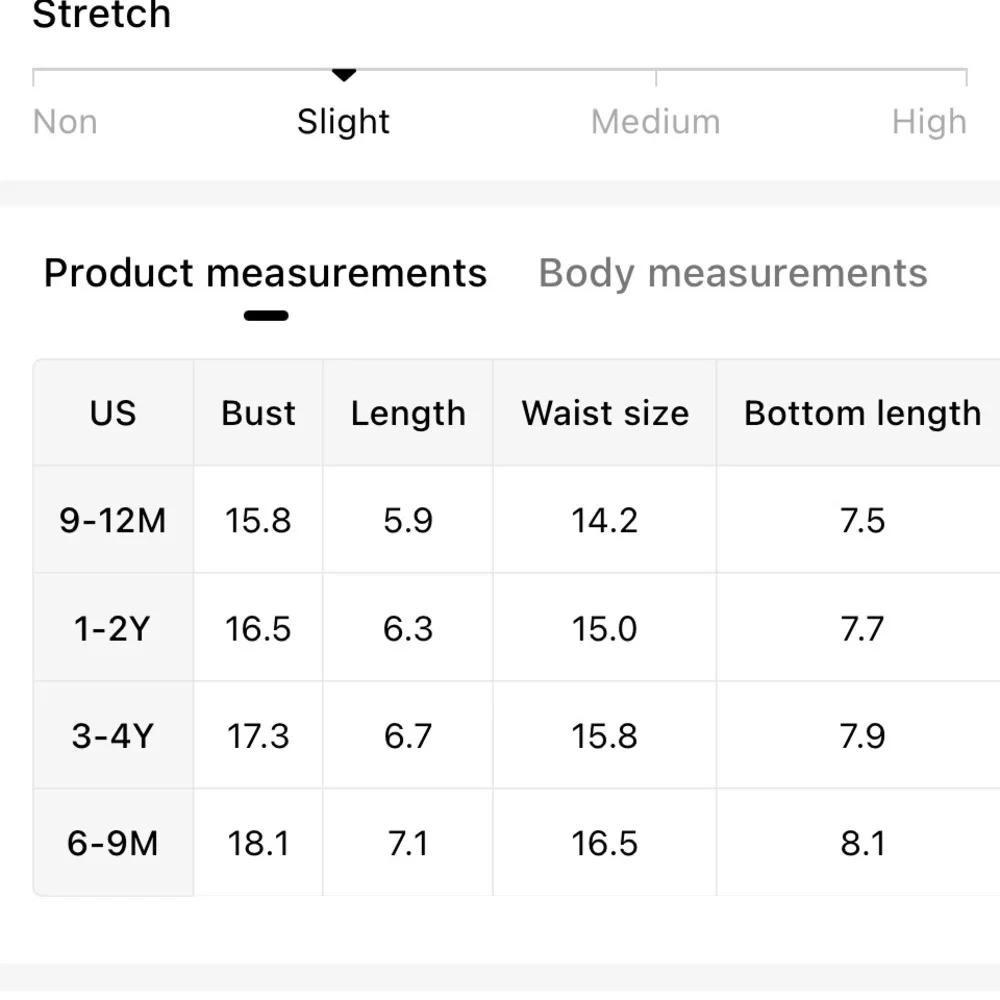Viewport: 1000px width, 1000px height.
Task: Switch to Body measurements tab
Action: tap(733, 274)
